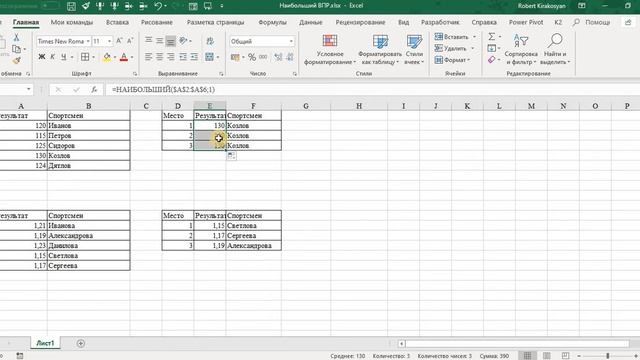Expand Условное форматирование menu

point(330,50)
